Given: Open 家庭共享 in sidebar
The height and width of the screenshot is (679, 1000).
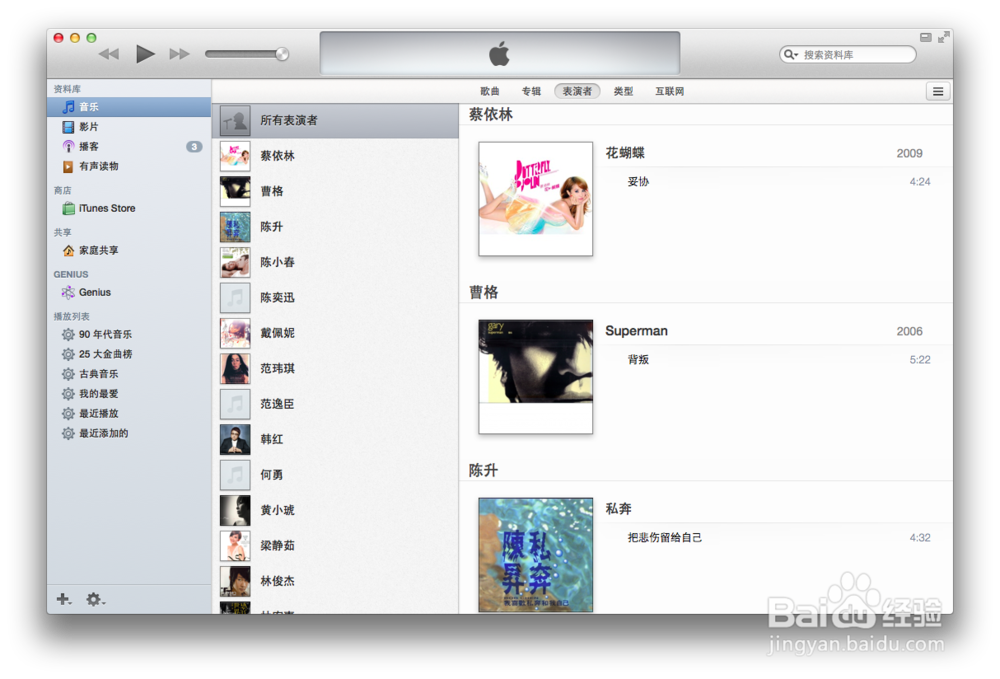Looking at the screenshot, I should [x=129, y=250].
